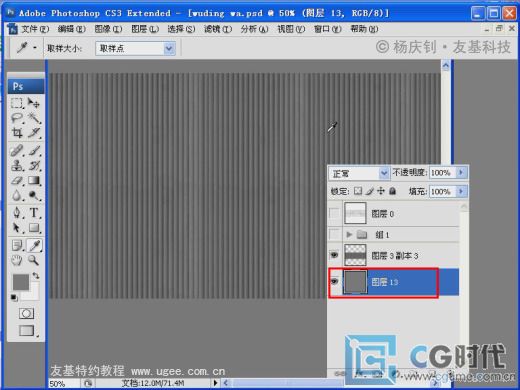Click horizontal scrollbar left arrow

(226, 383)
